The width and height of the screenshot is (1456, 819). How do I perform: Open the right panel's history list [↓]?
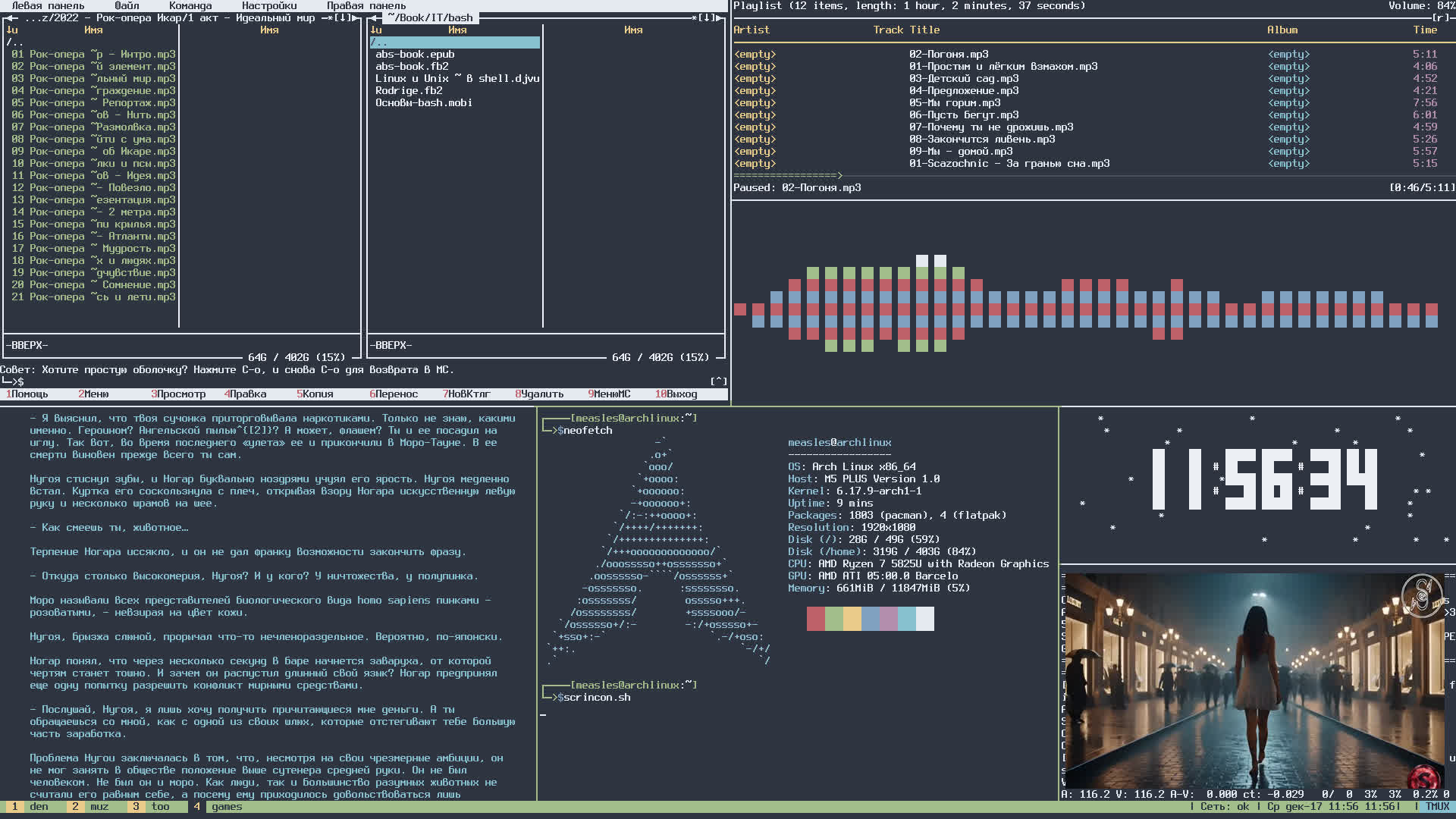click(x=707, y=17)
